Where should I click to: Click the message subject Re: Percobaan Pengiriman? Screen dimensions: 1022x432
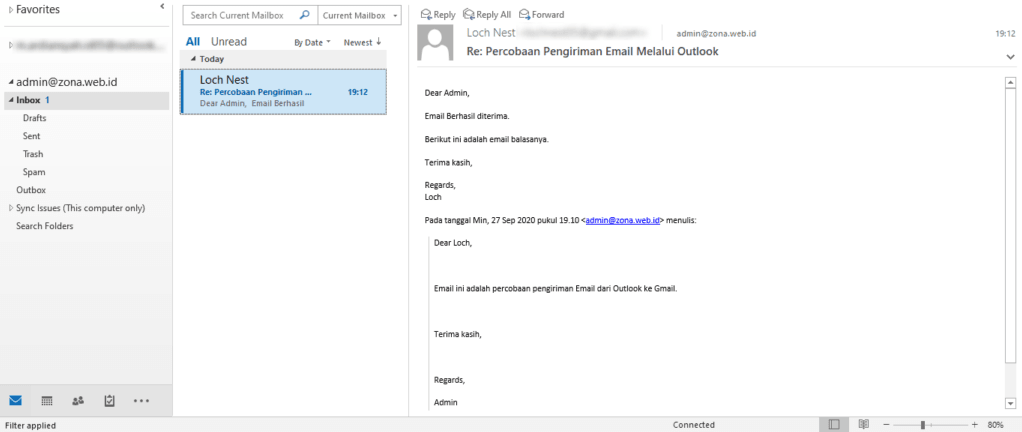pos(592,51)
